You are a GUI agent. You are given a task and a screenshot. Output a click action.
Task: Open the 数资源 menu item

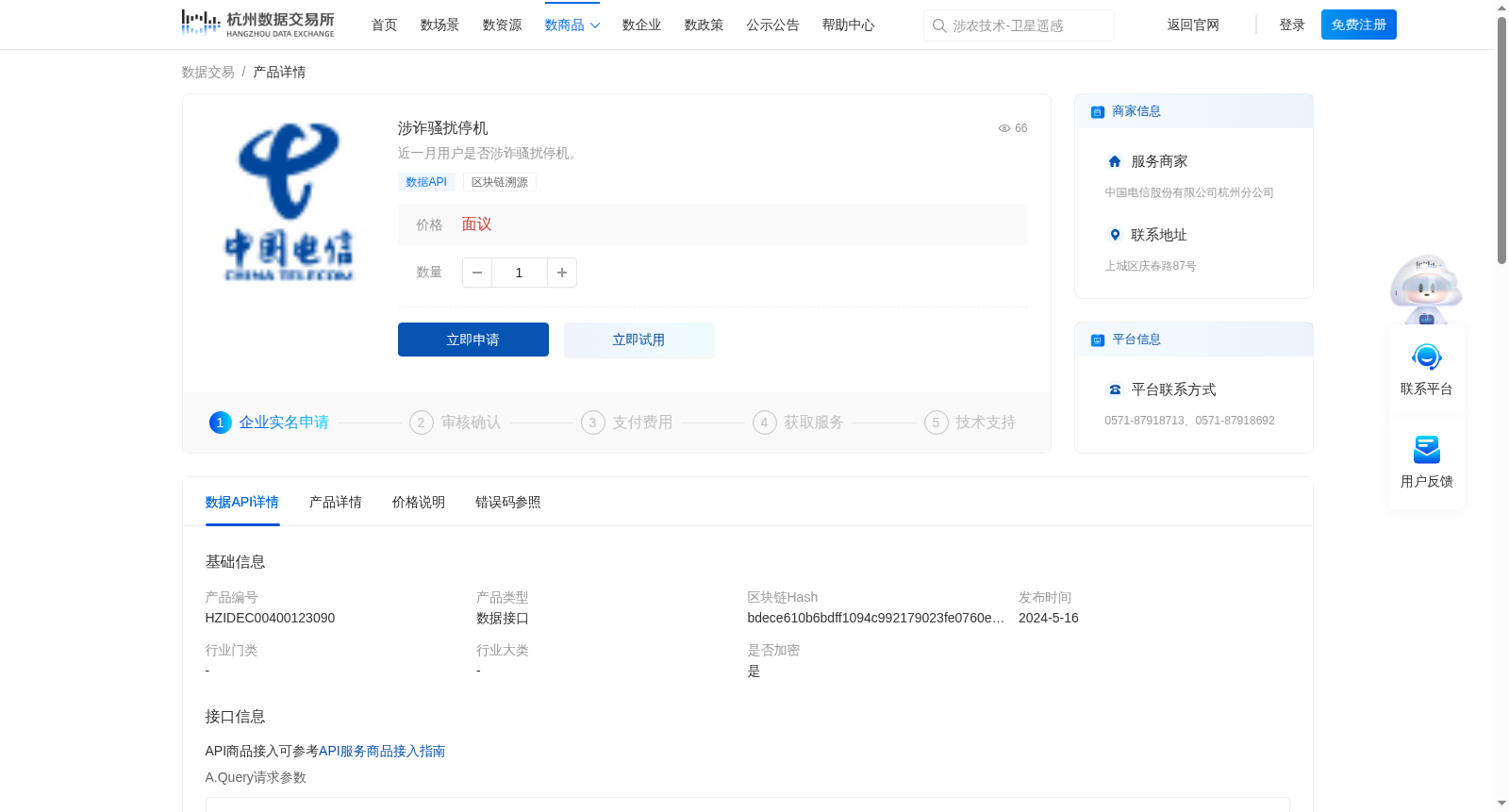(x=502, y=25)
